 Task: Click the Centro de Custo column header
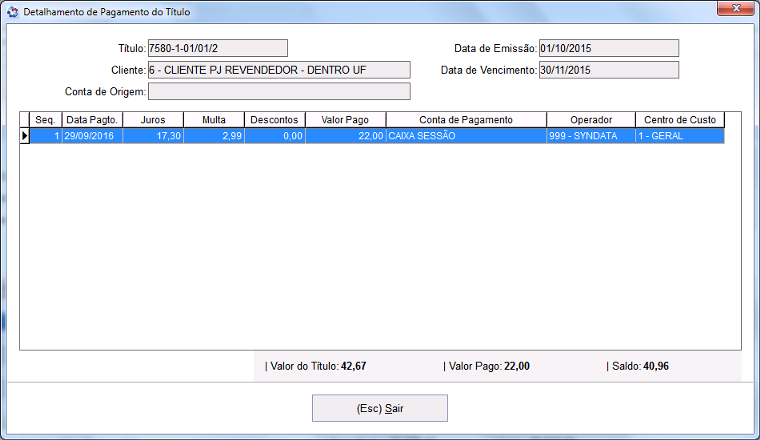pos(679,120)
